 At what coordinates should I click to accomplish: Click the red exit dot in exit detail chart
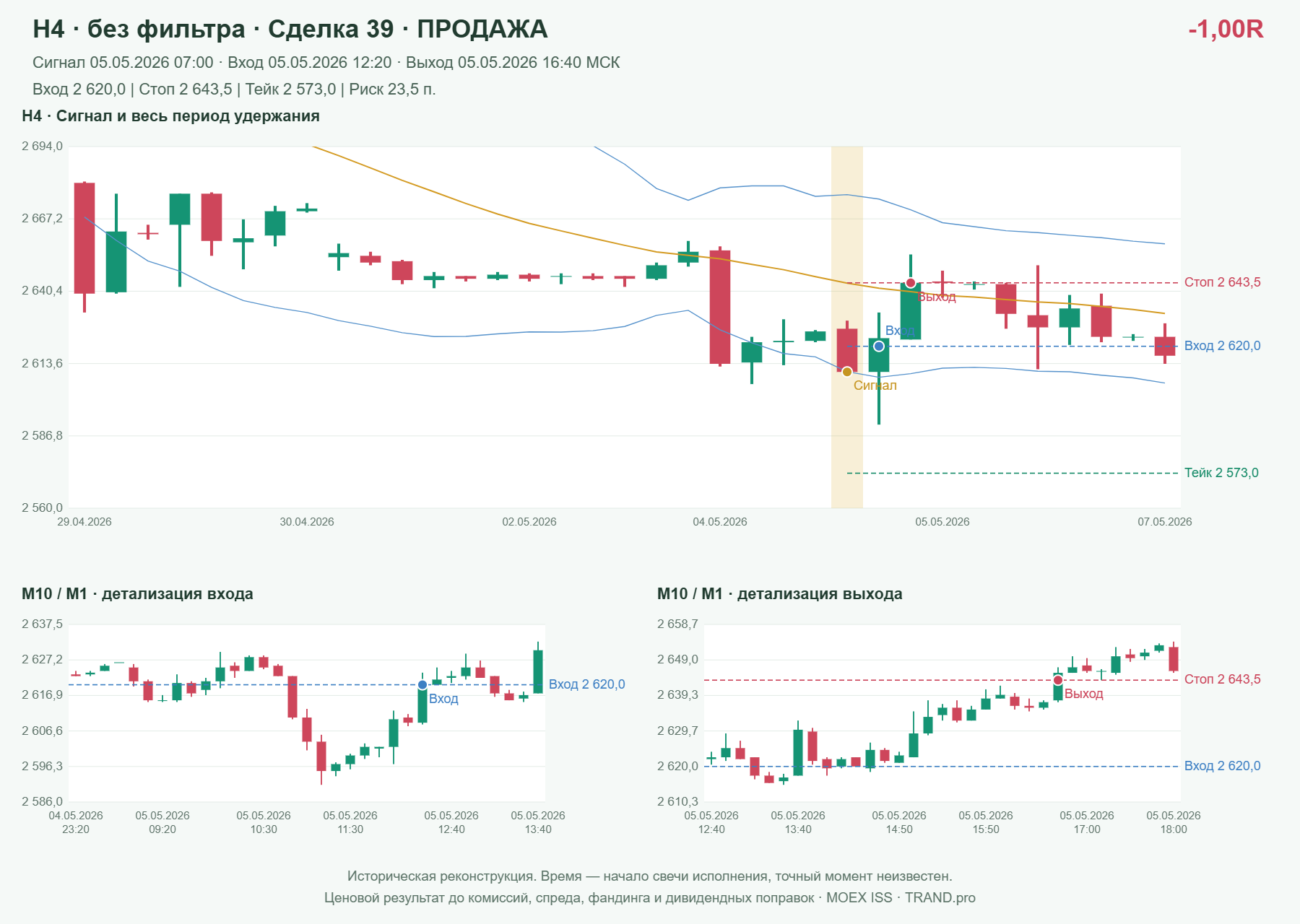coord(1058,680)
